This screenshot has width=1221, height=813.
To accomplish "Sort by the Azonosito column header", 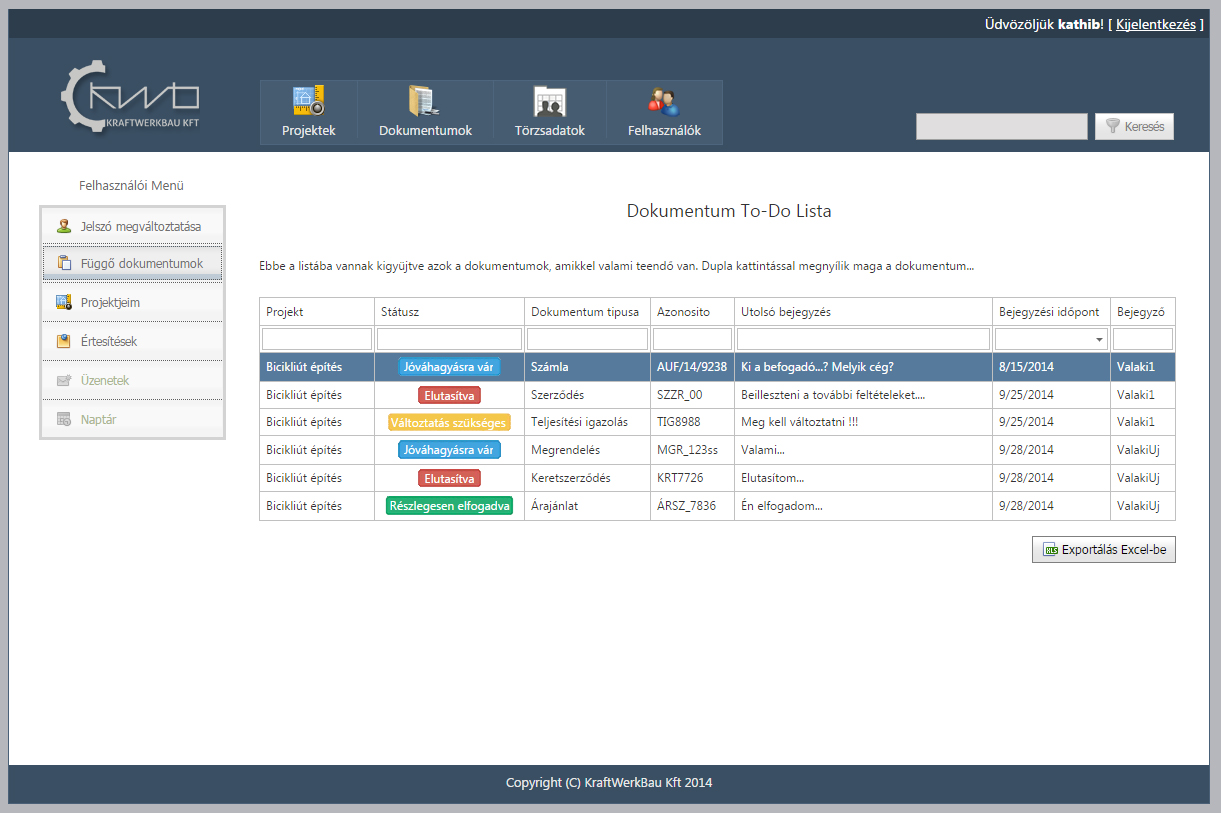I will point(692,312).
